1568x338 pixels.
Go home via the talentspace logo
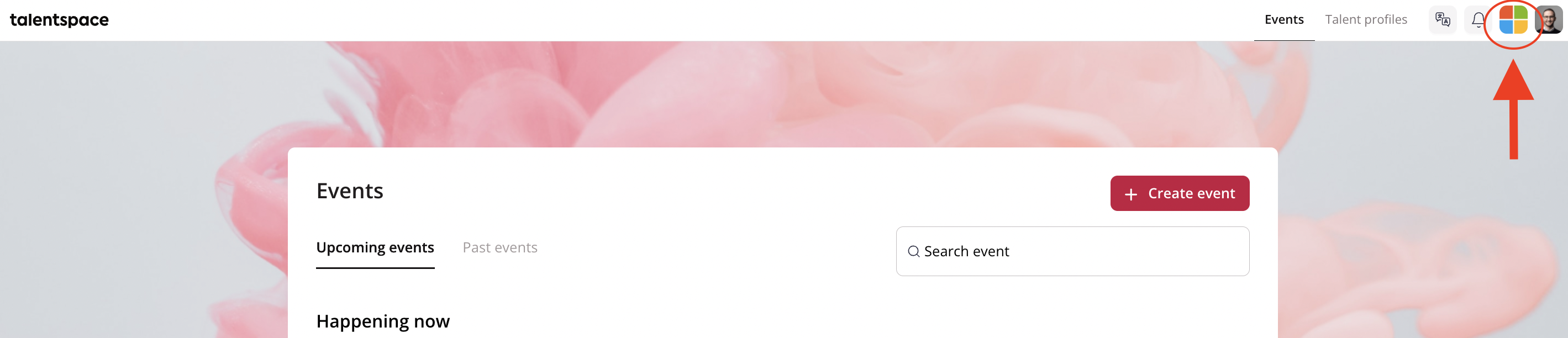pos(59,20)
